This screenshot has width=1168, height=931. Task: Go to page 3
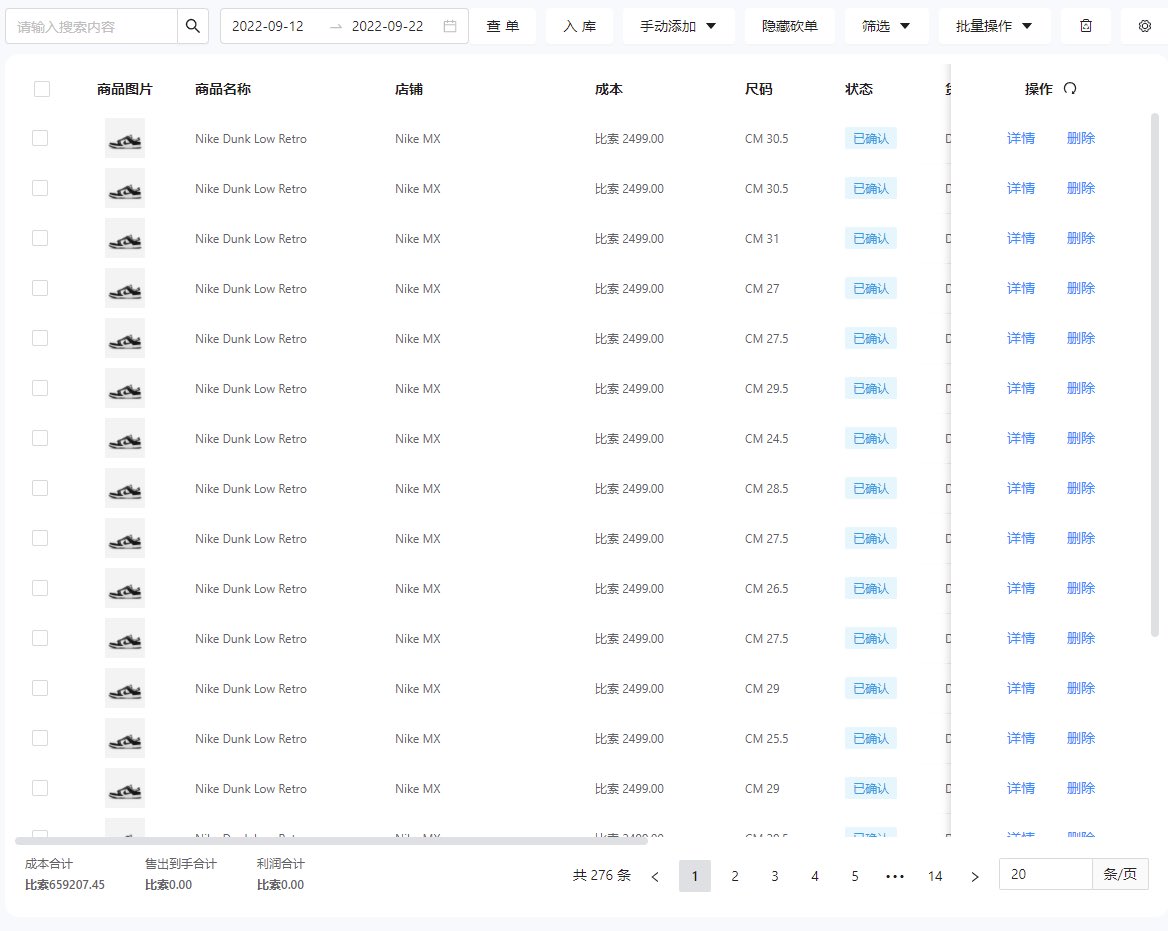pos(775,877)
